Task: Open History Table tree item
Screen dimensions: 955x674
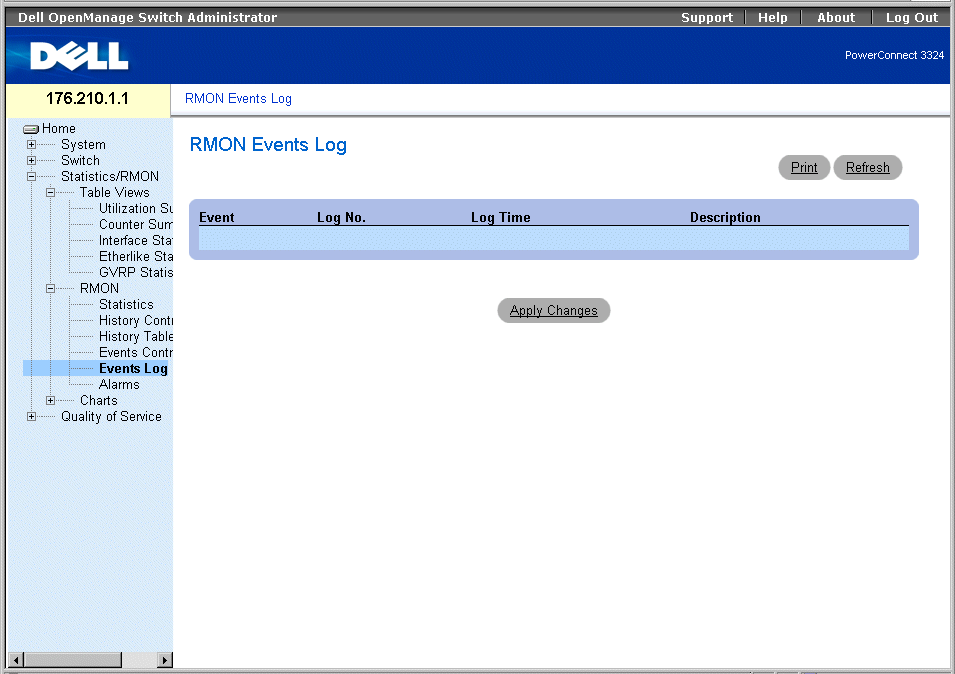Action: point(136,337)
